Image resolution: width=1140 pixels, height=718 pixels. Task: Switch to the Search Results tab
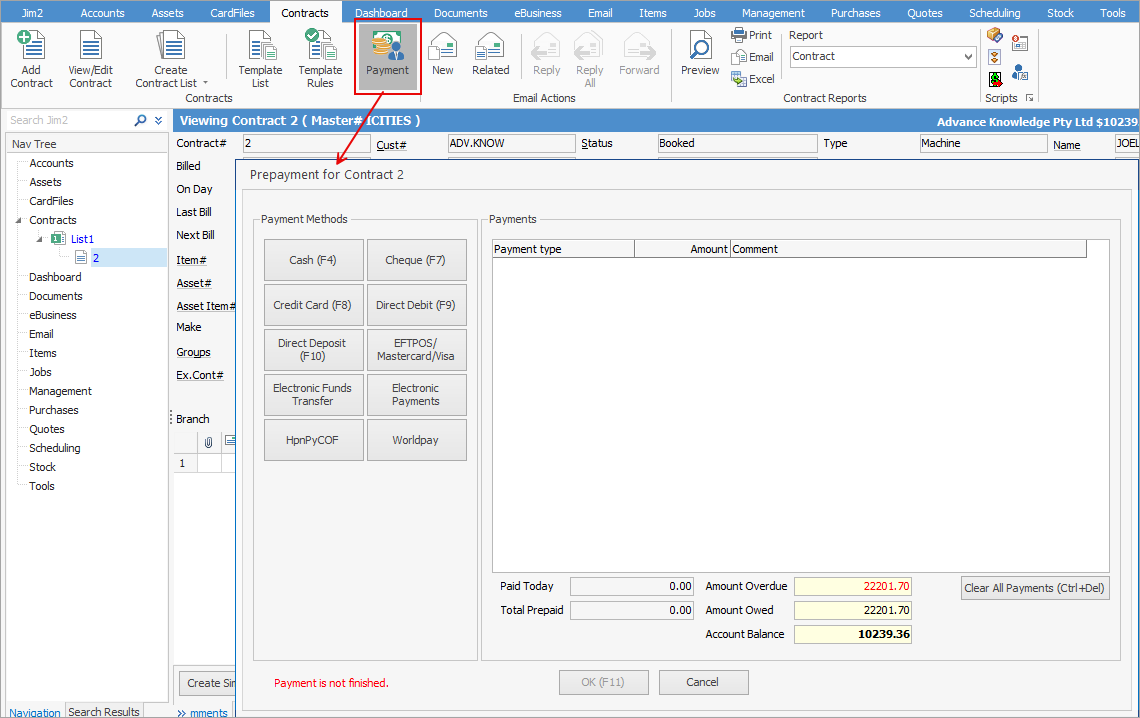[x=104, y=711]
